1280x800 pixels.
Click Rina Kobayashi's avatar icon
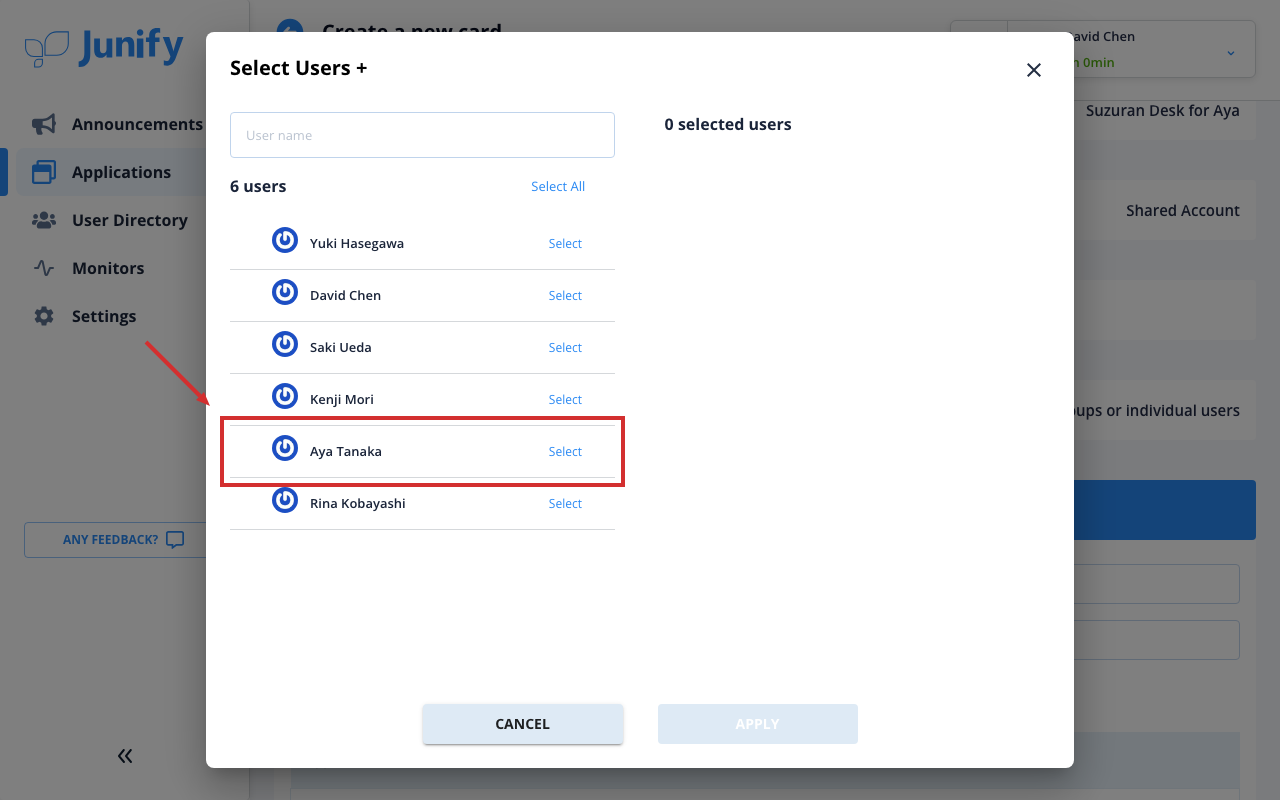tap(285, 500)
